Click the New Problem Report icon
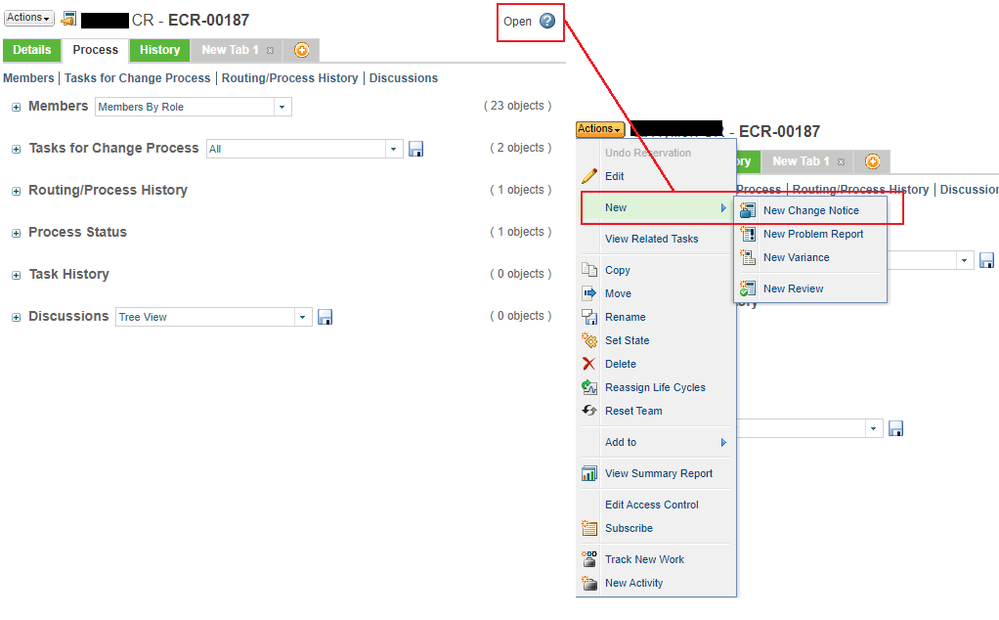Screen dimensions: 999x620 pyautogui.click(x=748, y=234)
